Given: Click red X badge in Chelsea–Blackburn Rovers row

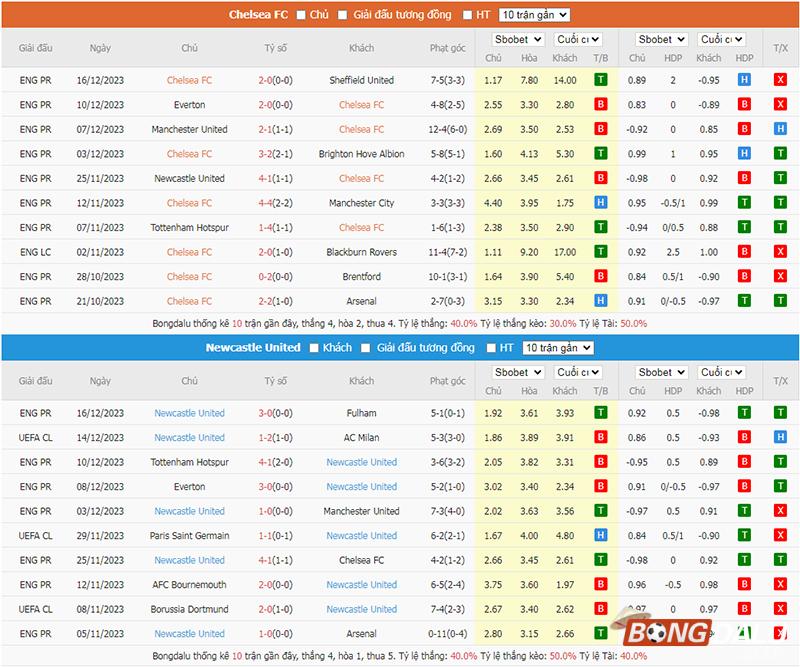Looking at the screenshot, I should tap(780, 252).
